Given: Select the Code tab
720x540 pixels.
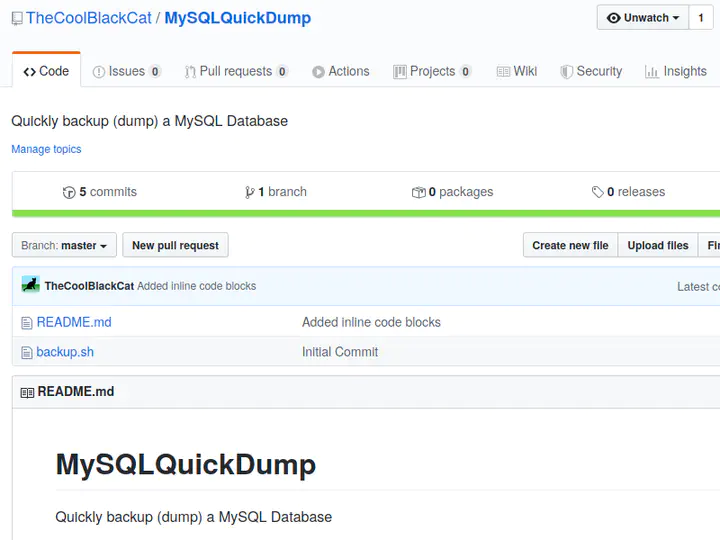Looking at the screenshot, I should 46,71.
